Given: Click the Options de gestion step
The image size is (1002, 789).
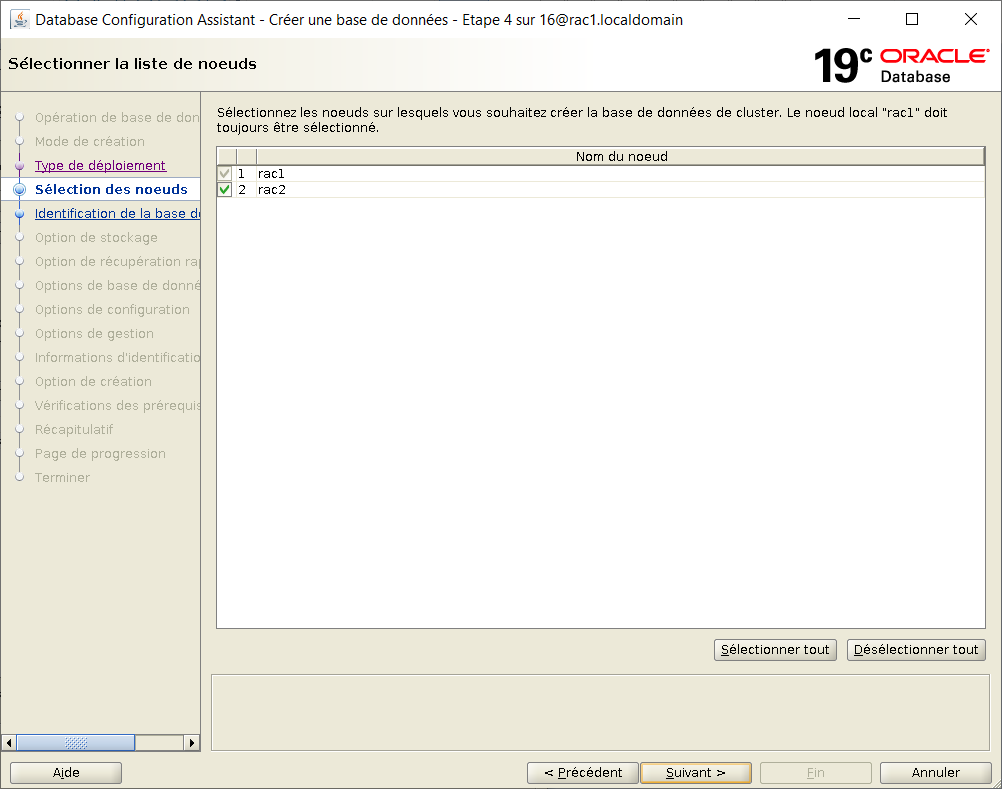Looking at the screenshot, I should point(94,333).
